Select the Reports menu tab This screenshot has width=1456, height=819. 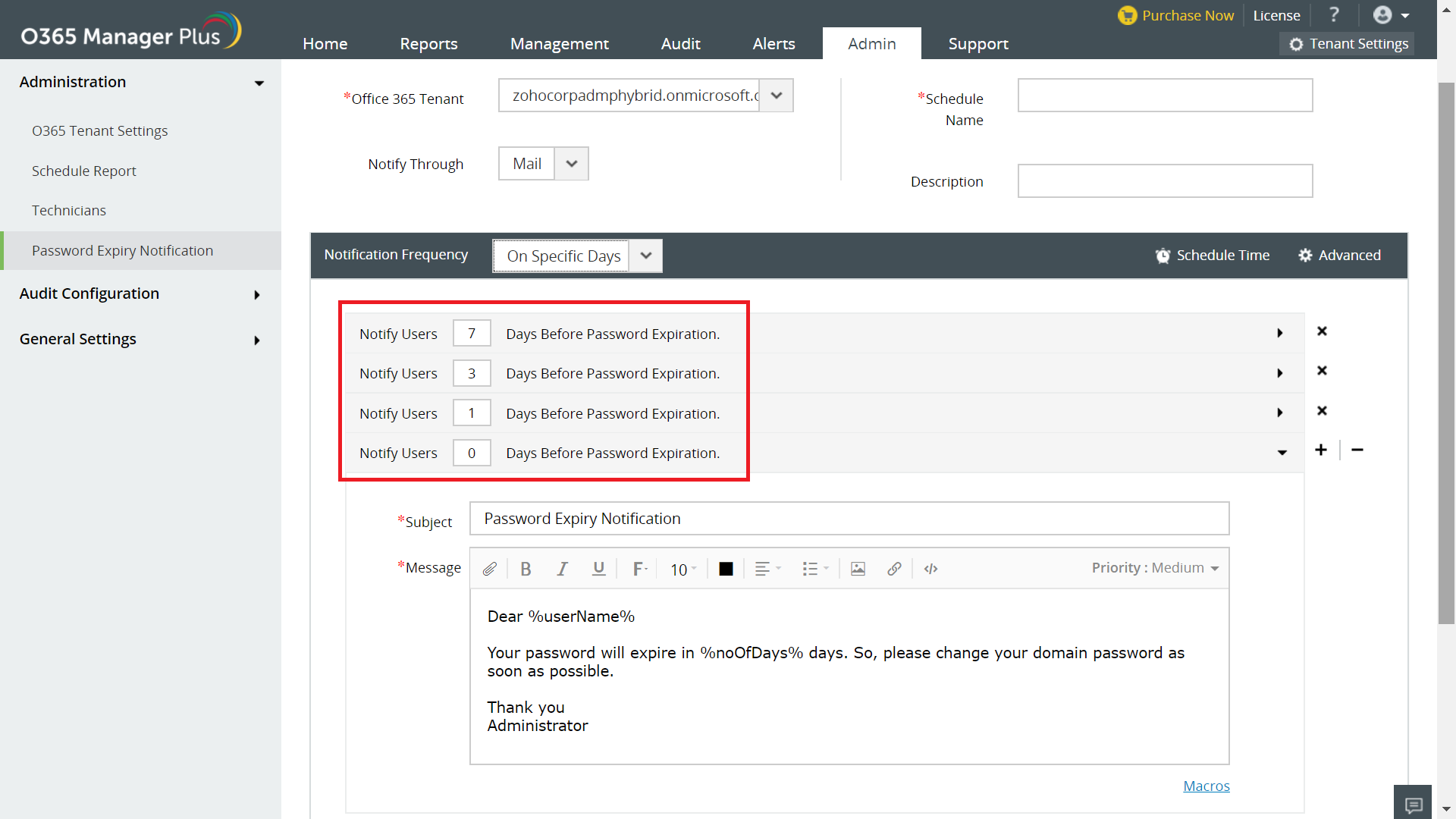coord(426,43)
